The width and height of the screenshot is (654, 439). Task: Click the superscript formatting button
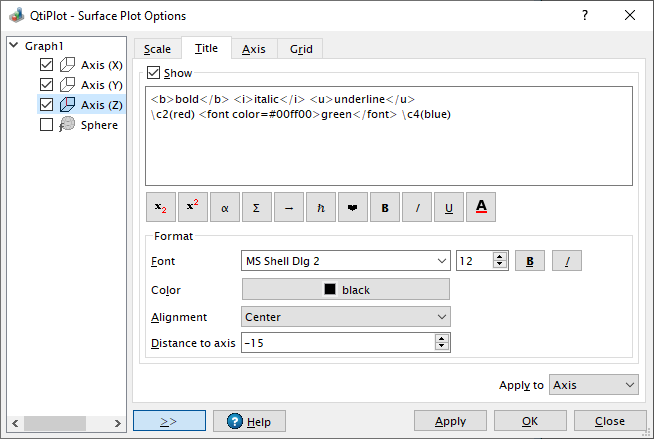(x=193, y=207)
